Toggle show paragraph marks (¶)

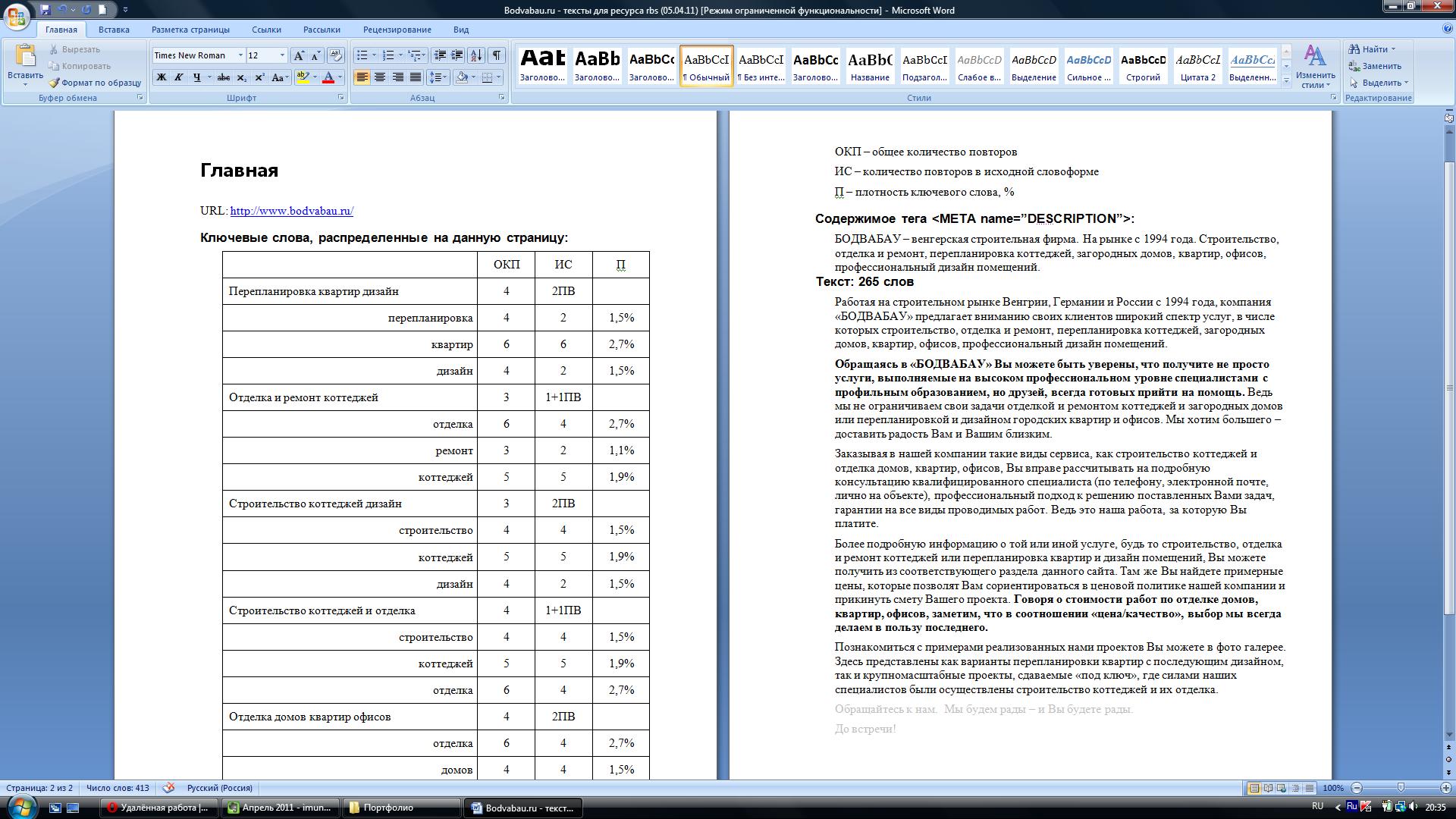(x=496, y=55)
